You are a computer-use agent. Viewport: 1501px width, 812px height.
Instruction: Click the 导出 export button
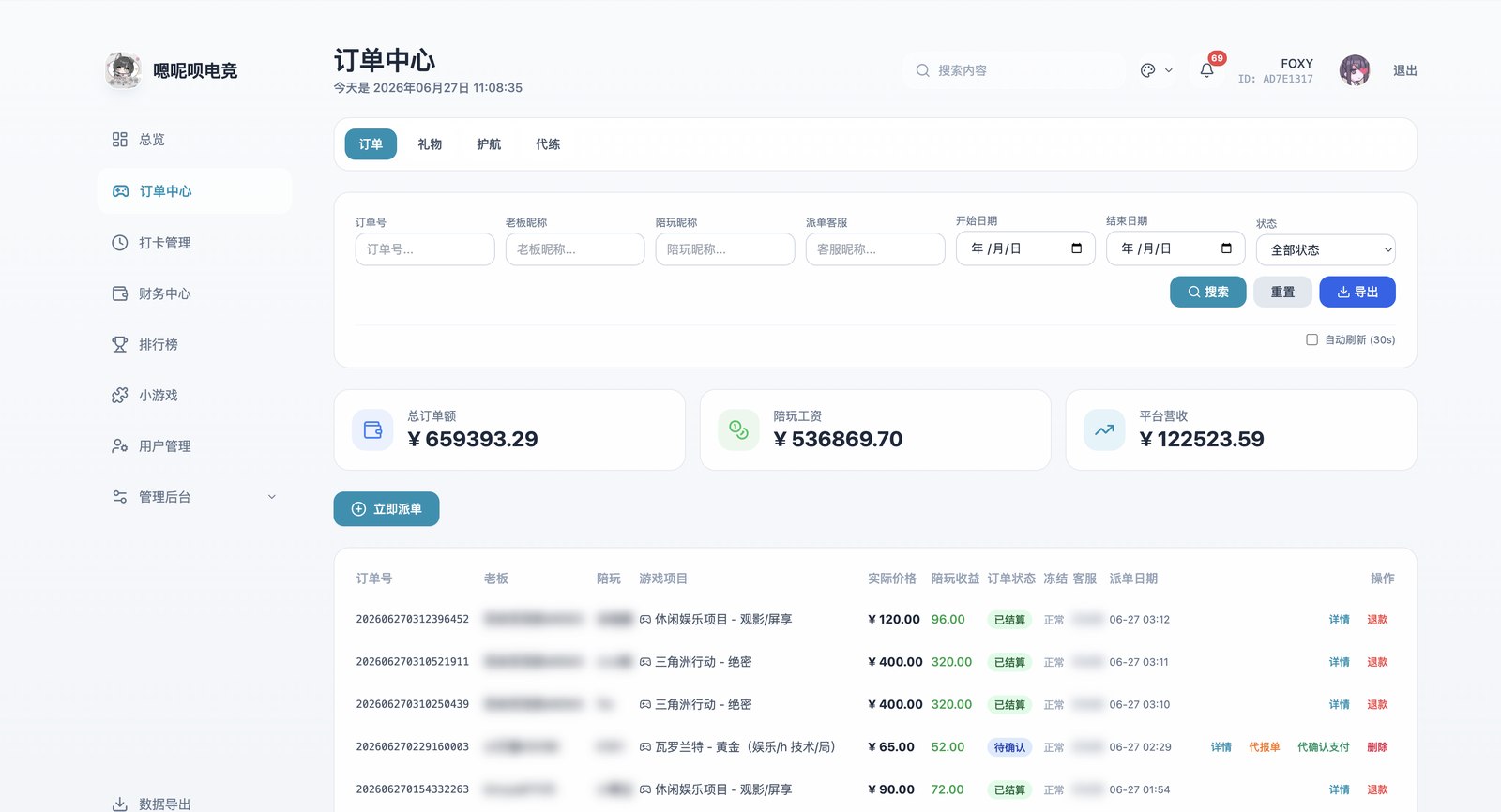coord(1357,292)
